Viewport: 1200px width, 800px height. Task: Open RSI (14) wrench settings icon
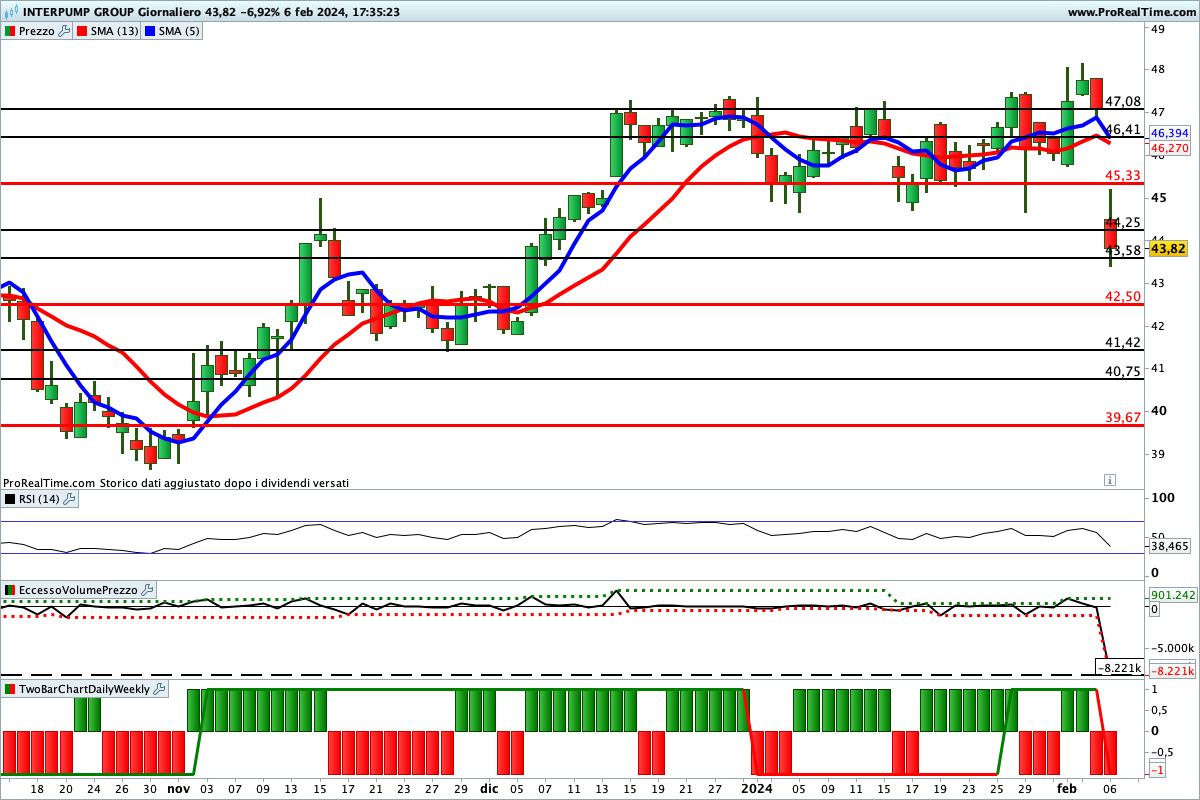coord(70,499)
